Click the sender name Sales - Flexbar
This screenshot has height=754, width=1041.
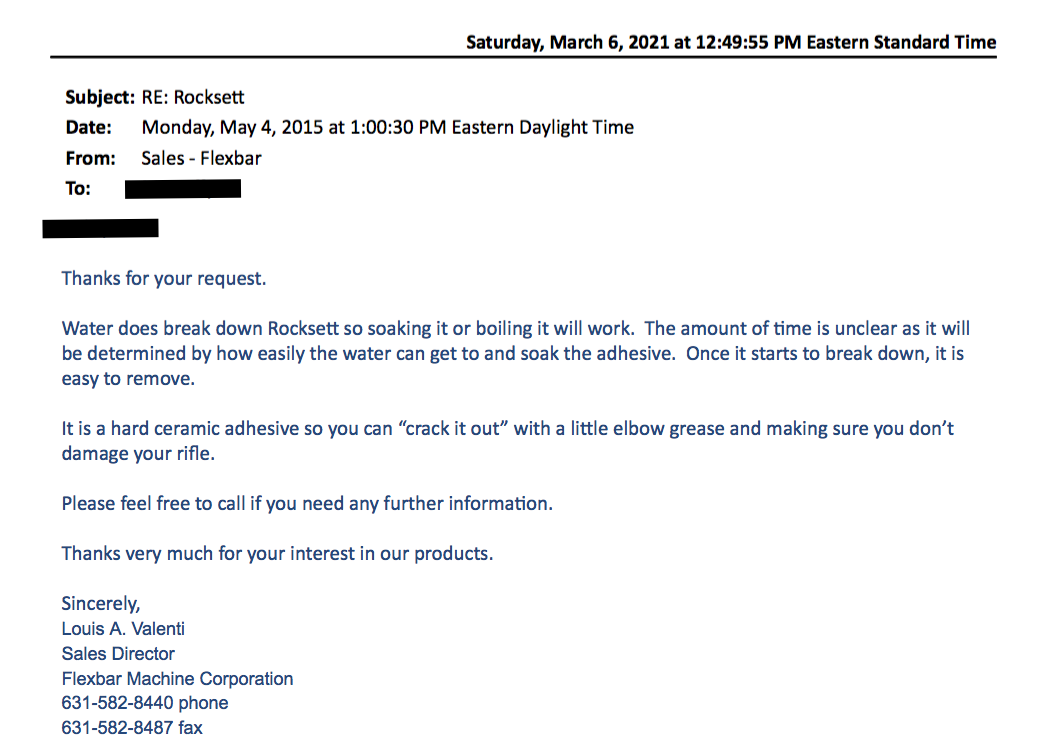tap(201, 159)
